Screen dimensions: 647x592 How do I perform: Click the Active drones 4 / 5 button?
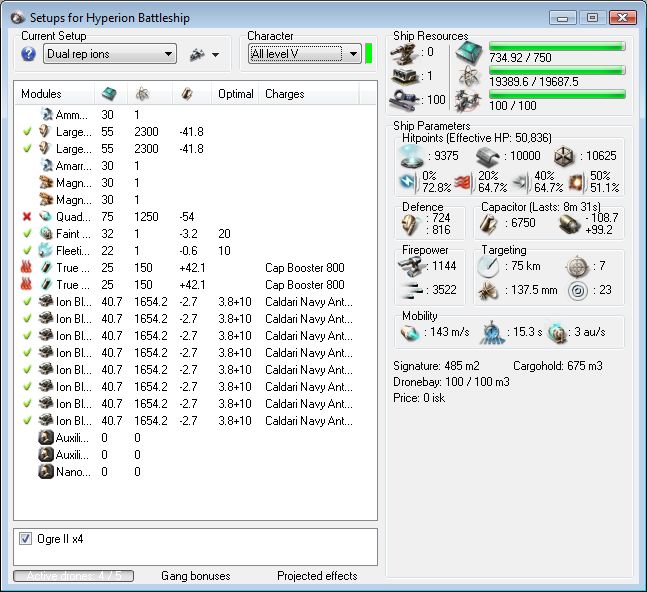(73, 575)
